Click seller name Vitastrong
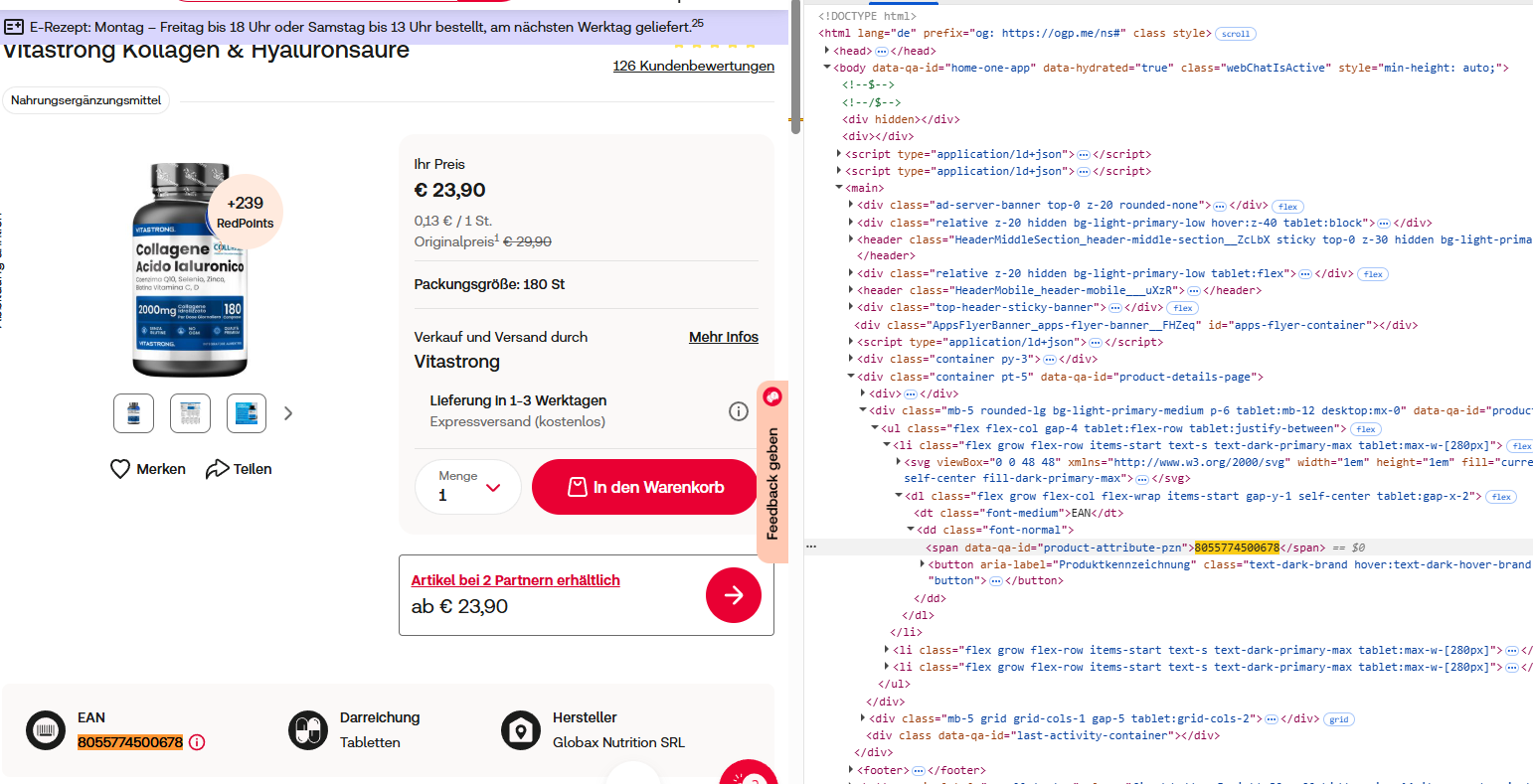This screenshot has height=784, width=1533. 457,362
